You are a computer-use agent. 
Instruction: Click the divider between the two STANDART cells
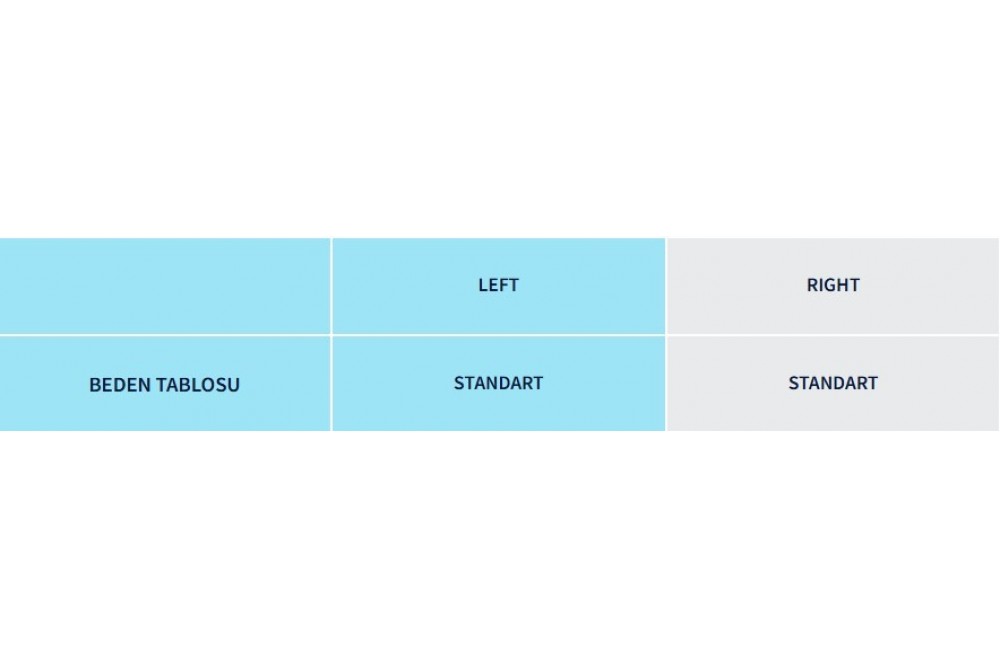[x=666, y=383]
